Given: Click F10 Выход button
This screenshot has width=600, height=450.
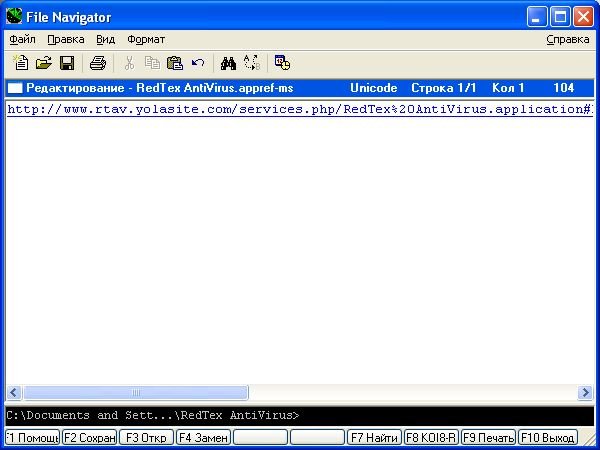Looking at the screenshot, I should [548, 437].
